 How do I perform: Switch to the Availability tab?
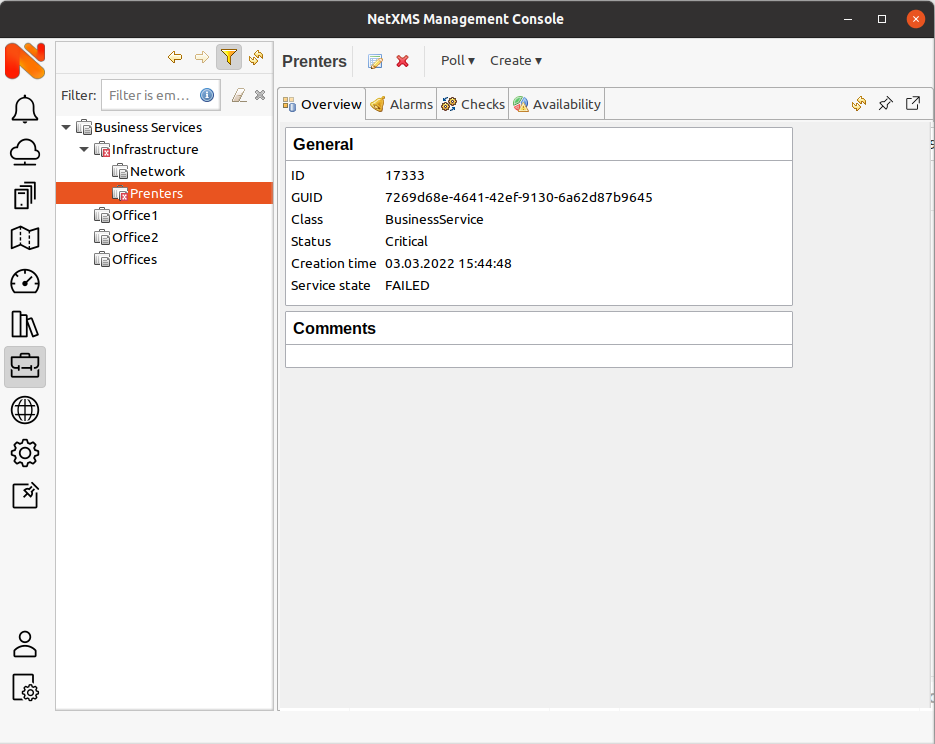click(x=557, y=104)
